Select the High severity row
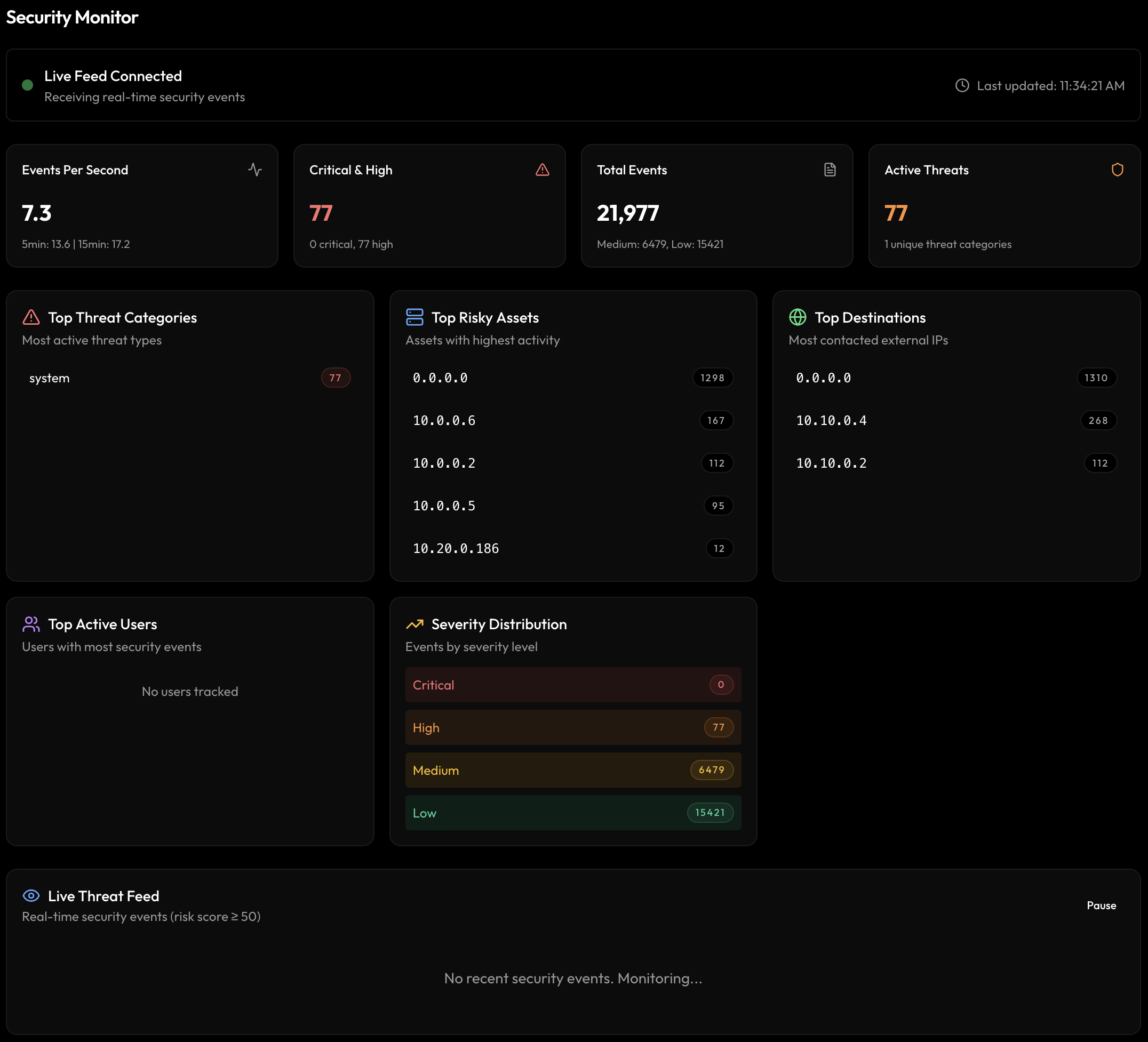Screen dimensions: 1148x1042 click(573, 727)
